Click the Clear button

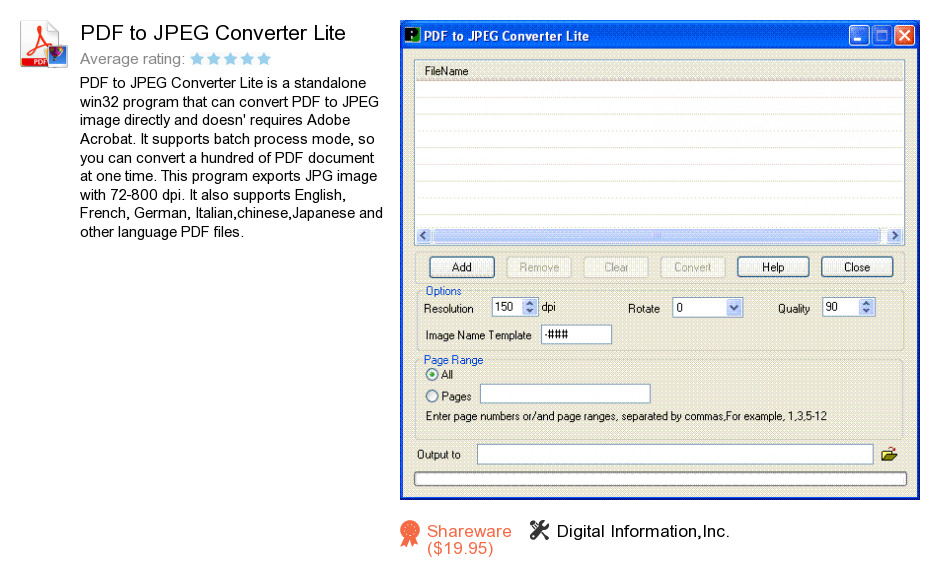[x=616, y=267]
